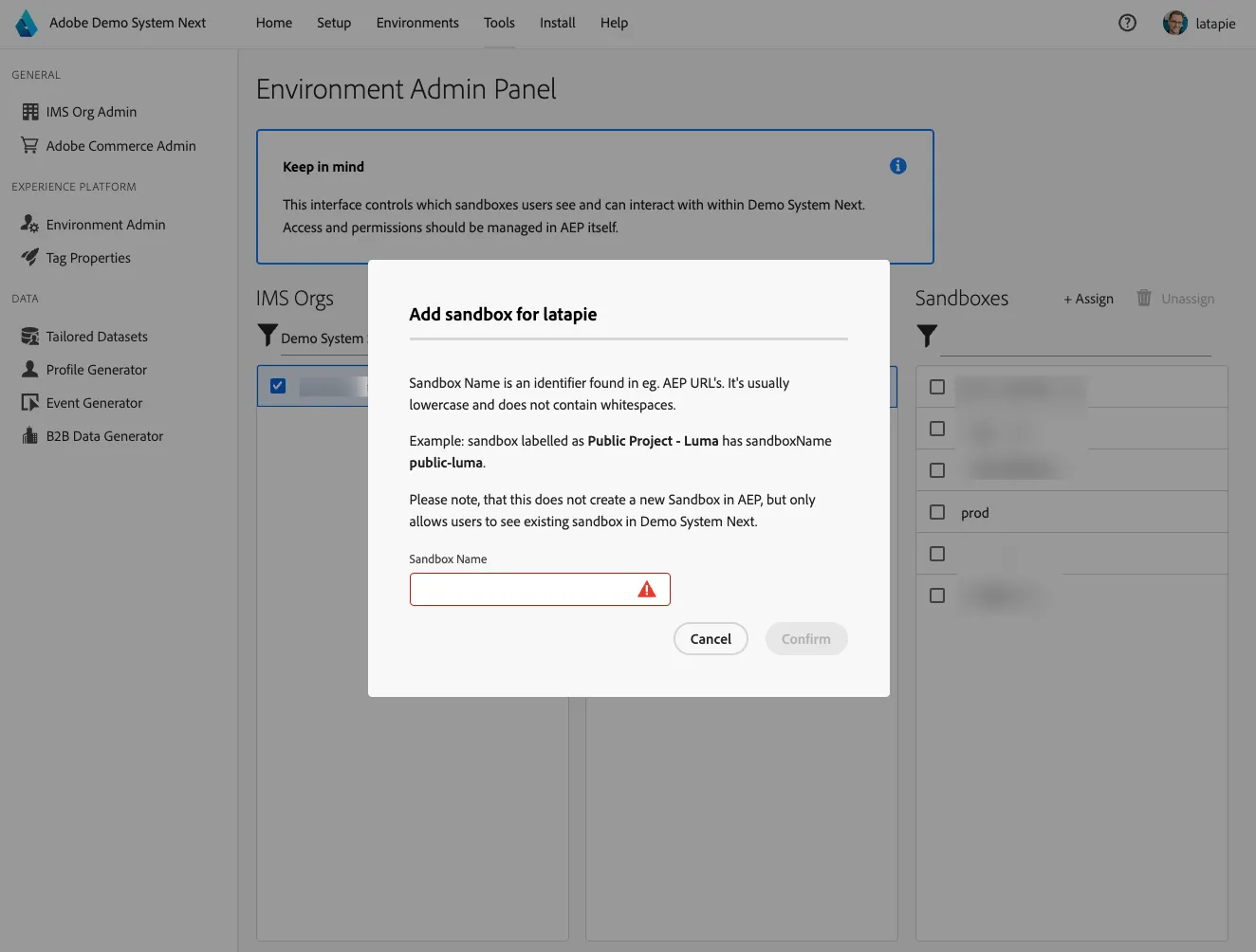Open Tag Properties in the sidebar
This screenshot has height=952, width=1256.
point(88,258)
